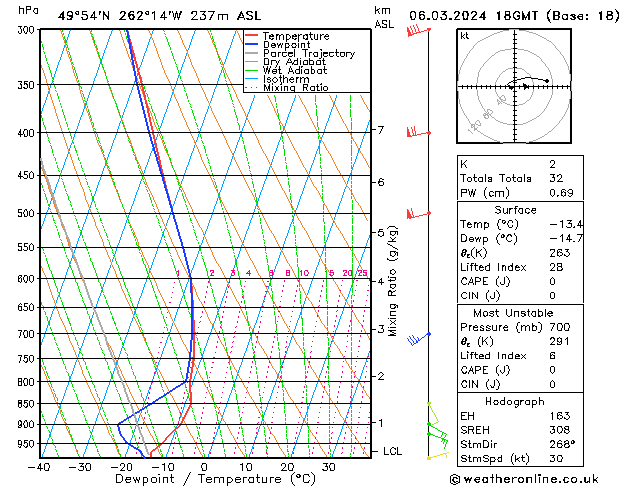This screenshot has width=629, height=486.
Task: Click the 'Wet Adiabat' legend label
Action: point(295,71)
